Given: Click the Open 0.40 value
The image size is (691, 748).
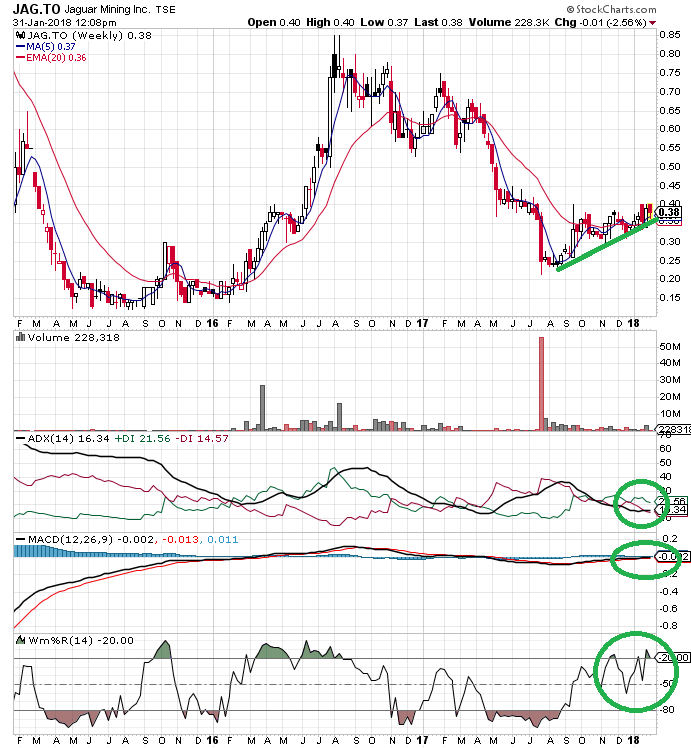Looking at the screenshot, I should [274, 22].
